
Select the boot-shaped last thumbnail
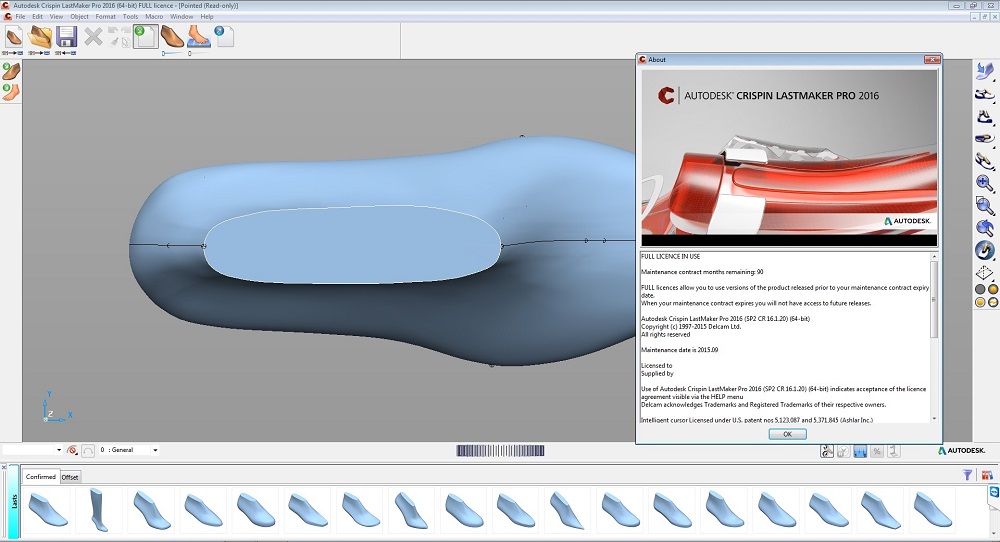tap(97, 508)
